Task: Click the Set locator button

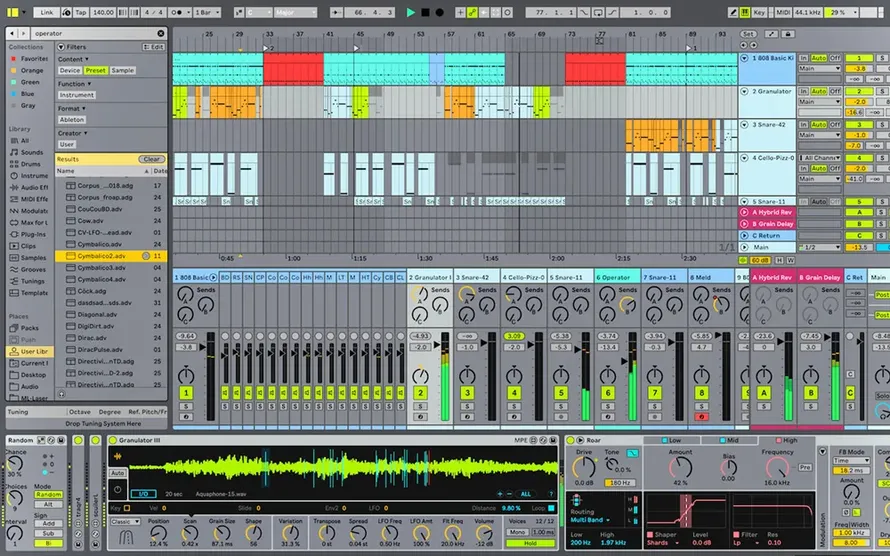Action: pyautogui.click(x=748, y=34)
